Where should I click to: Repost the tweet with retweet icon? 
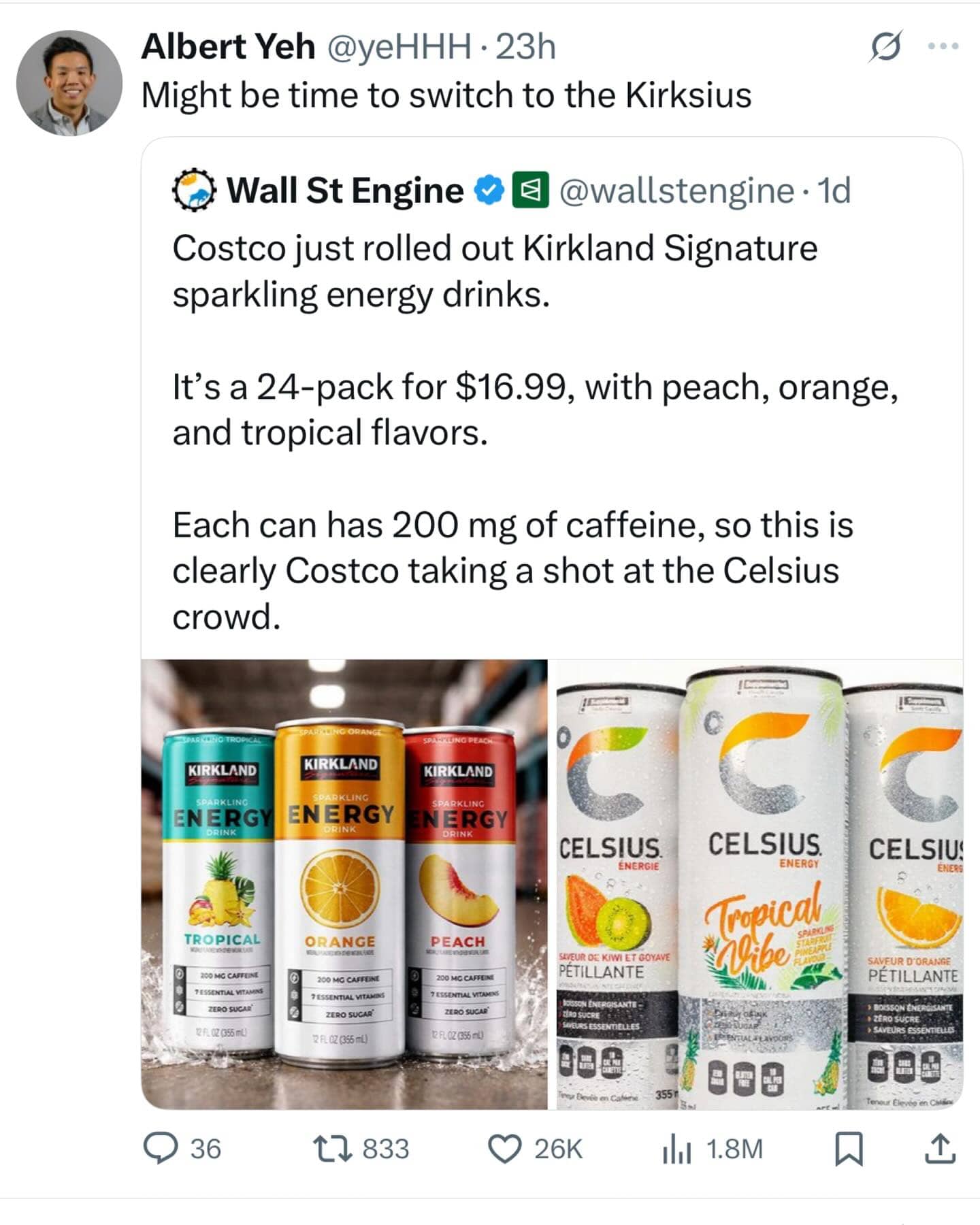tap(331, 1148)
